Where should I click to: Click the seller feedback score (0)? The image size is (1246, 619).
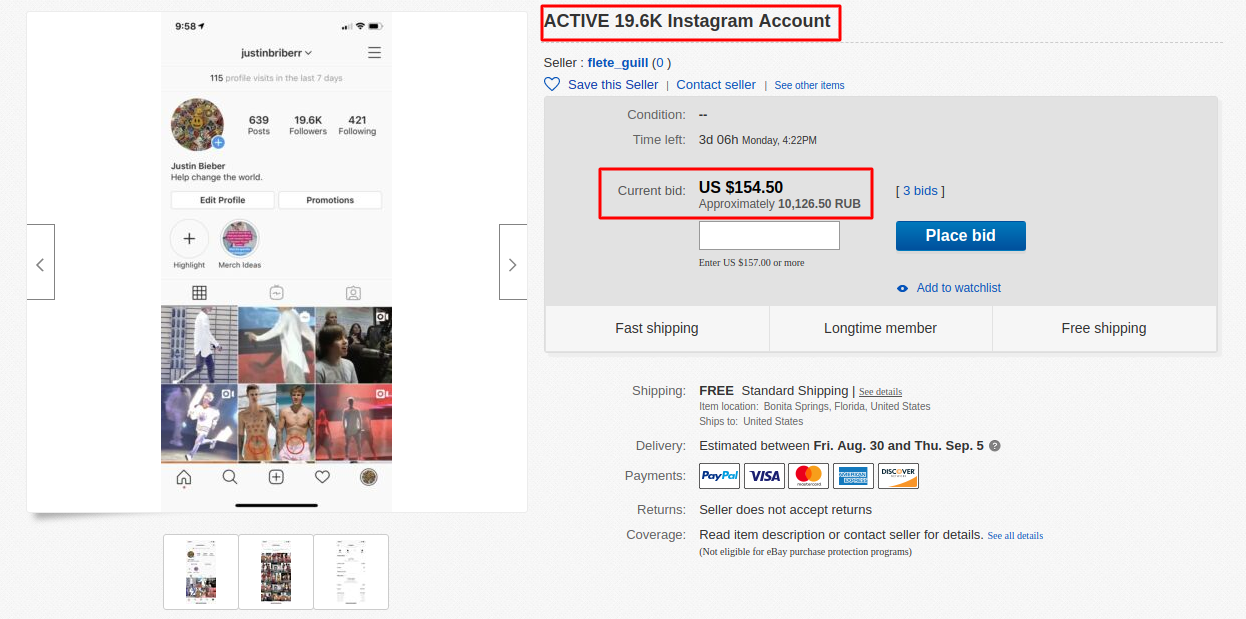661,62
